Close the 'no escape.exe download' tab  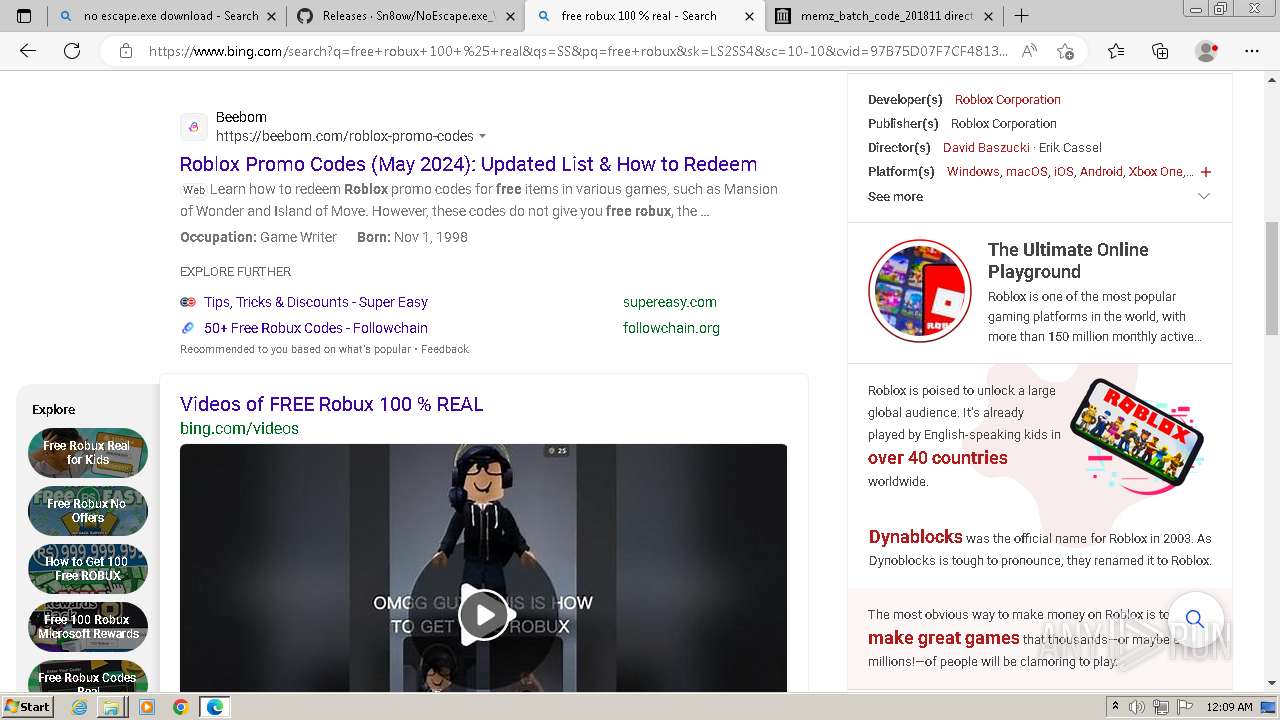272,16
